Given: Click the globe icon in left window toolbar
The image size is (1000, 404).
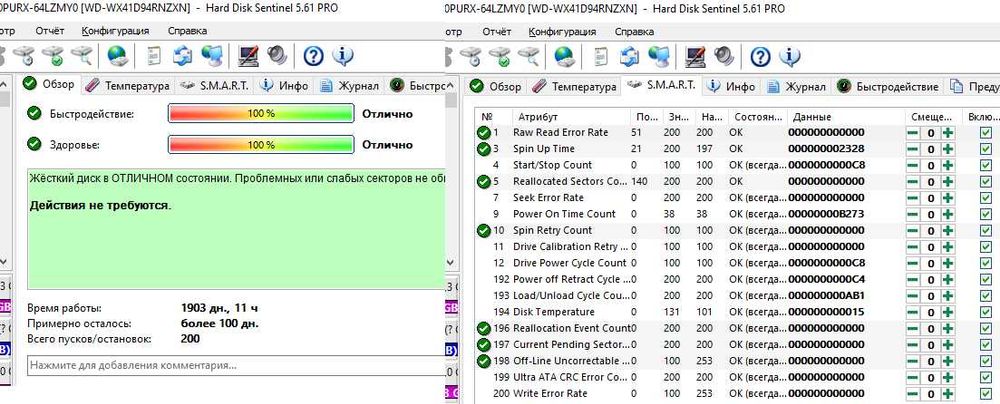Looking at the screenshot, I should point(117,57).
